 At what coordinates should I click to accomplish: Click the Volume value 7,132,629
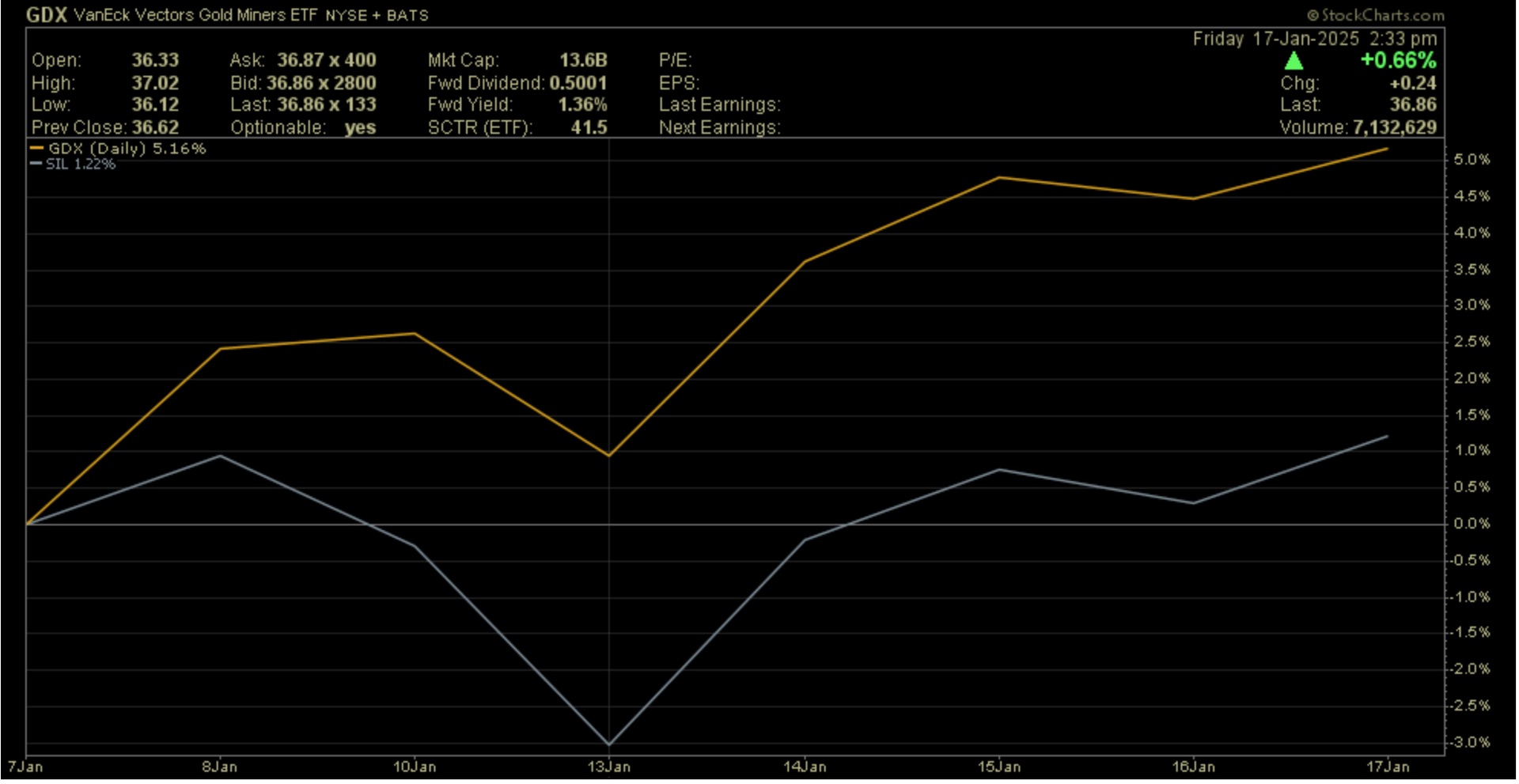(1395, 127)
